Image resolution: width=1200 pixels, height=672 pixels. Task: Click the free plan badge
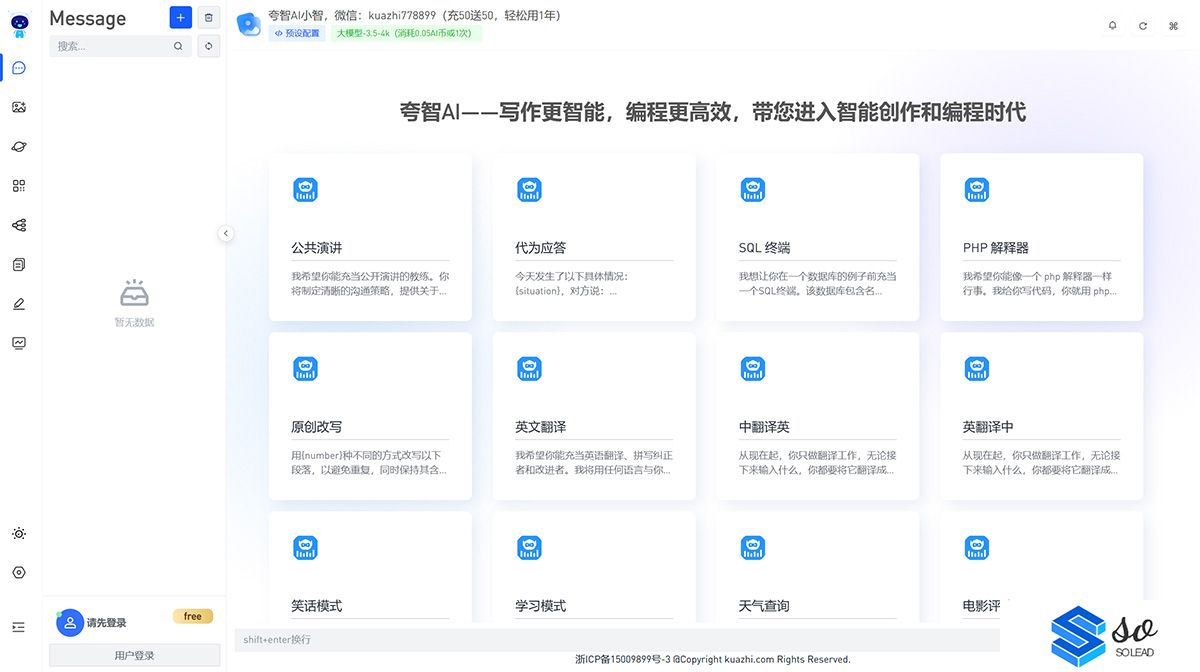(193, 616)
